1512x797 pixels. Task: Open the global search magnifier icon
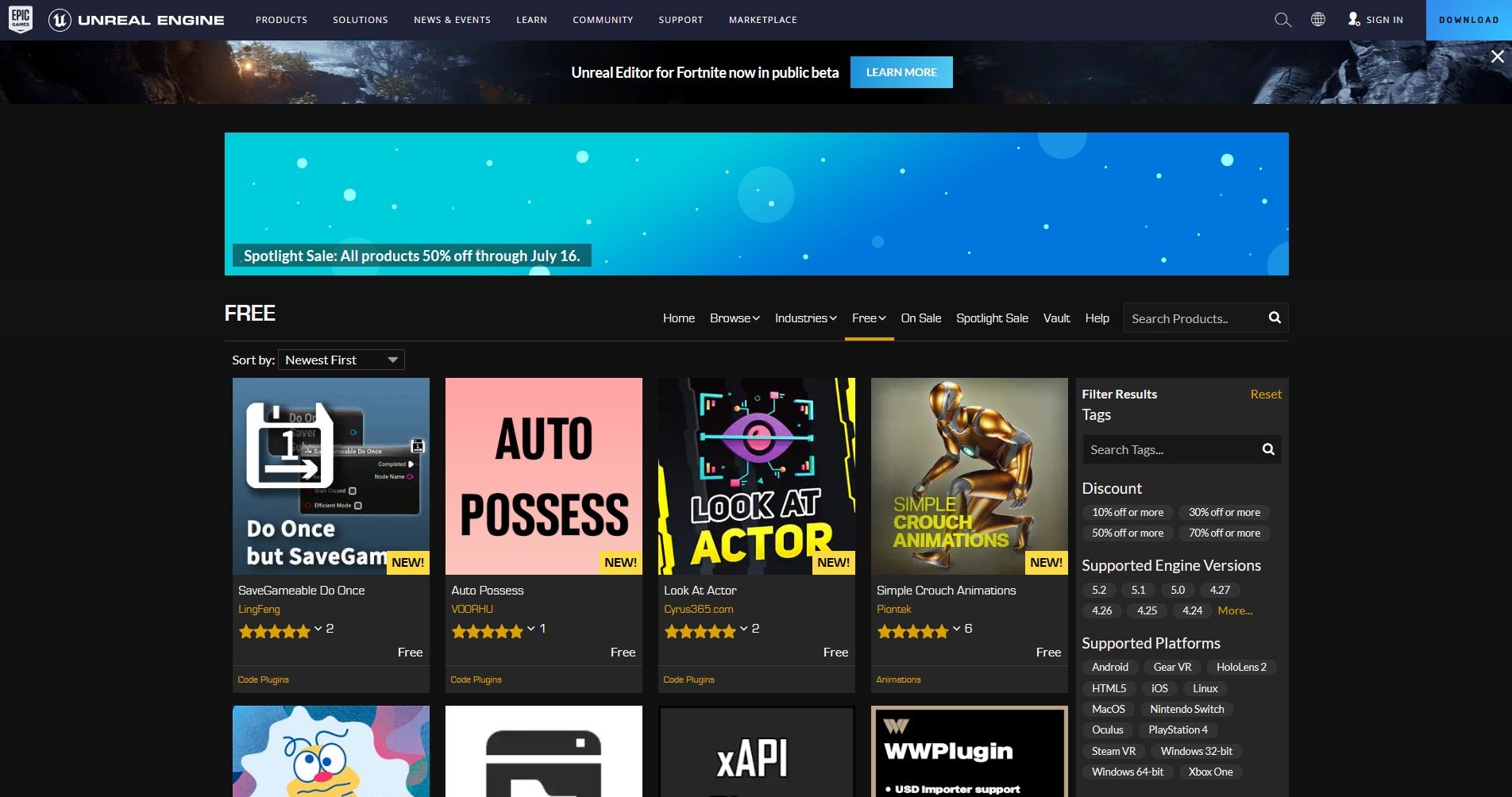1282,20
